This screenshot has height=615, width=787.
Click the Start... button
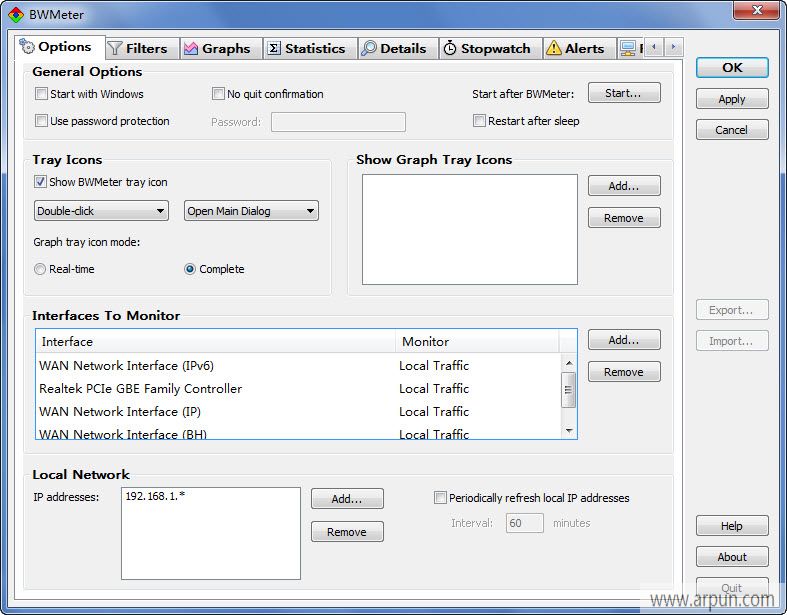pyautogui.click(x=624, y=93)
